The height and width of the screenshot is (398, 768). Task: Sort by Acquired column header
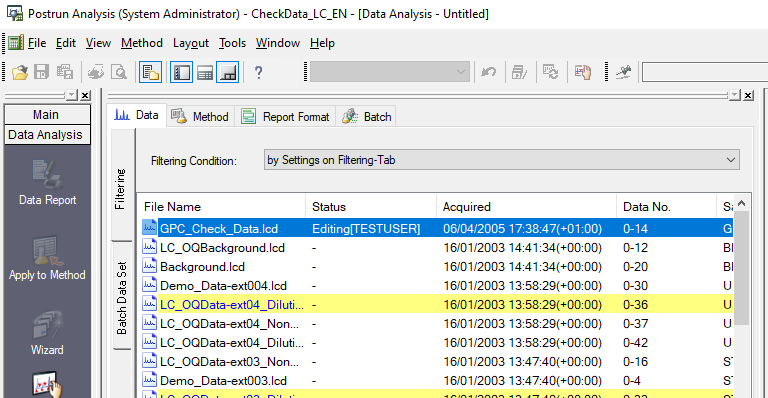click(x=526, y=207)
